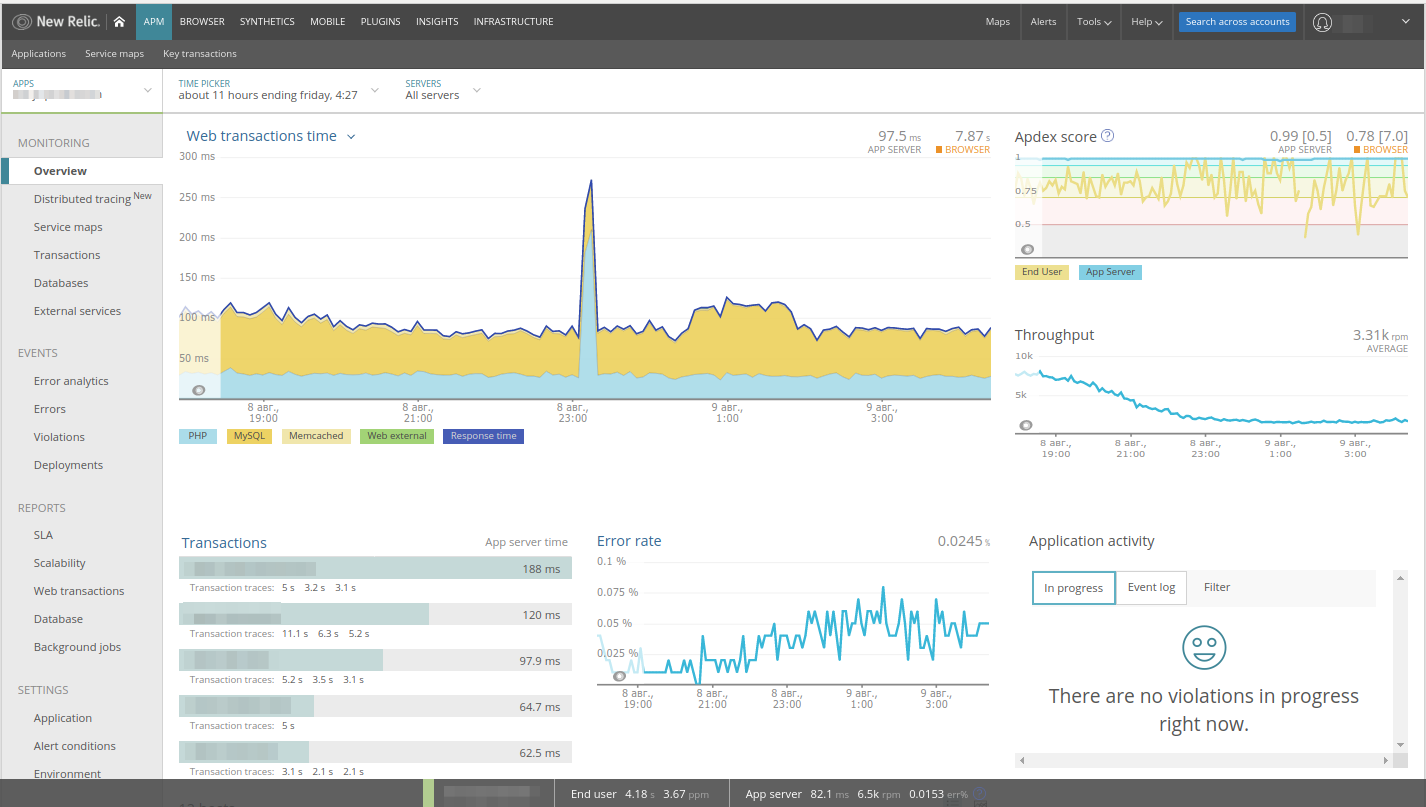
Task: Toggle the End User series on the Apdex chart
Action: pos(1041,271)
